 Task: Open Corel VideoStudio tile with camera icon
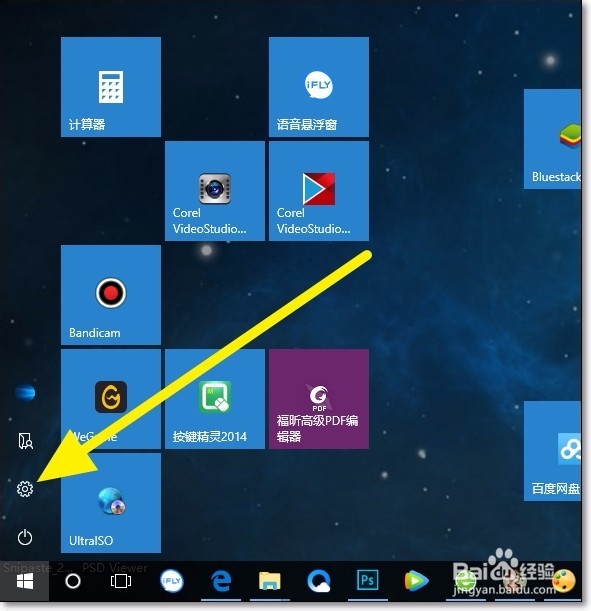(215, 191)
